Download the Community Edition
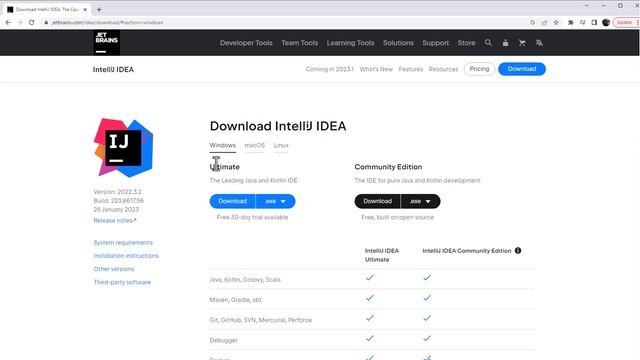The height and width of the screenshot is (360, 640). [378, 201]
